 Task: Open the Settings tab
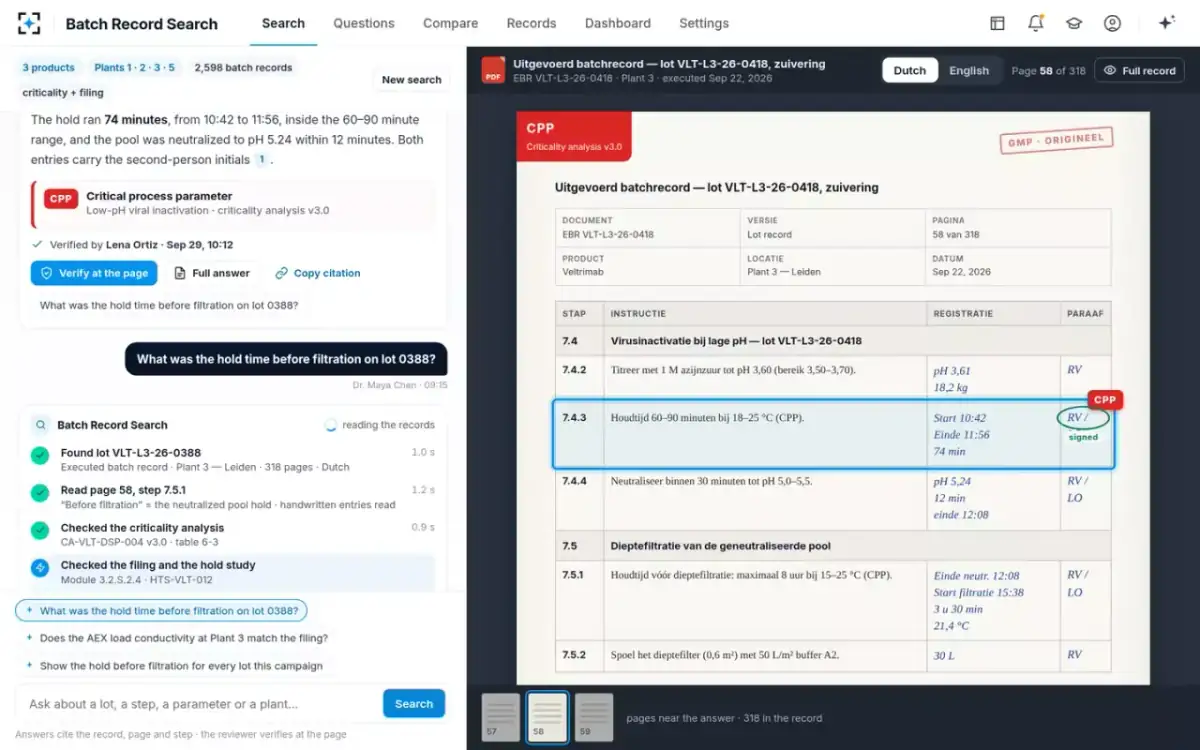[x=704, y=23]
